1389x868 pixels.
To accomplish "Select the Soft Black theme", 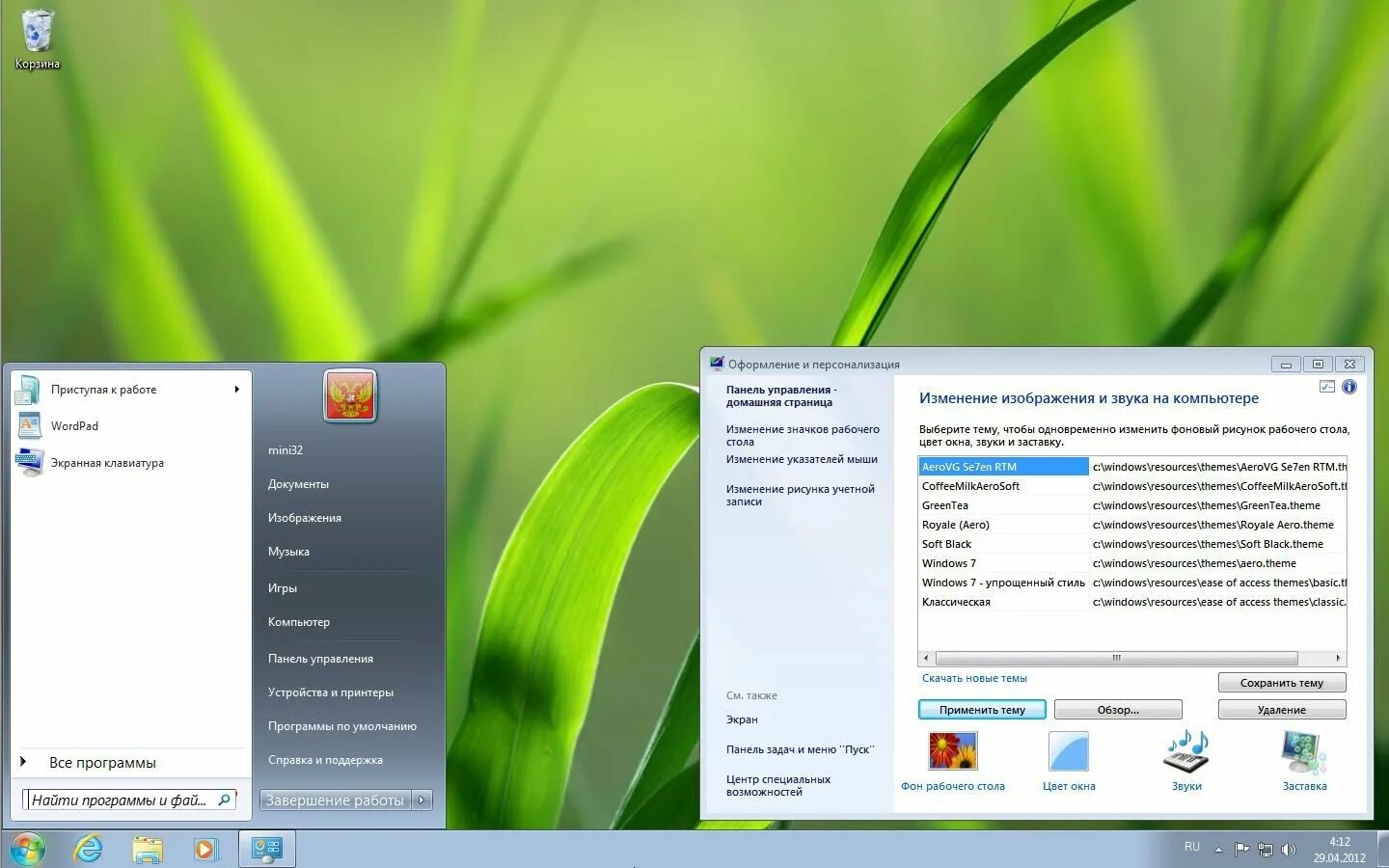I will tap(1132, 544).
